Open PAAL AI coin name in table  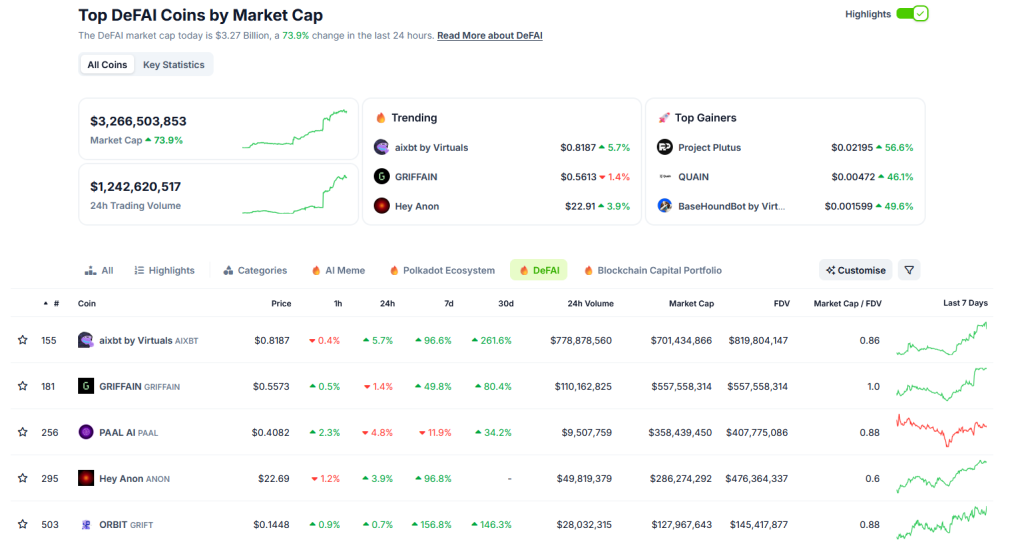tap(117, 432)
